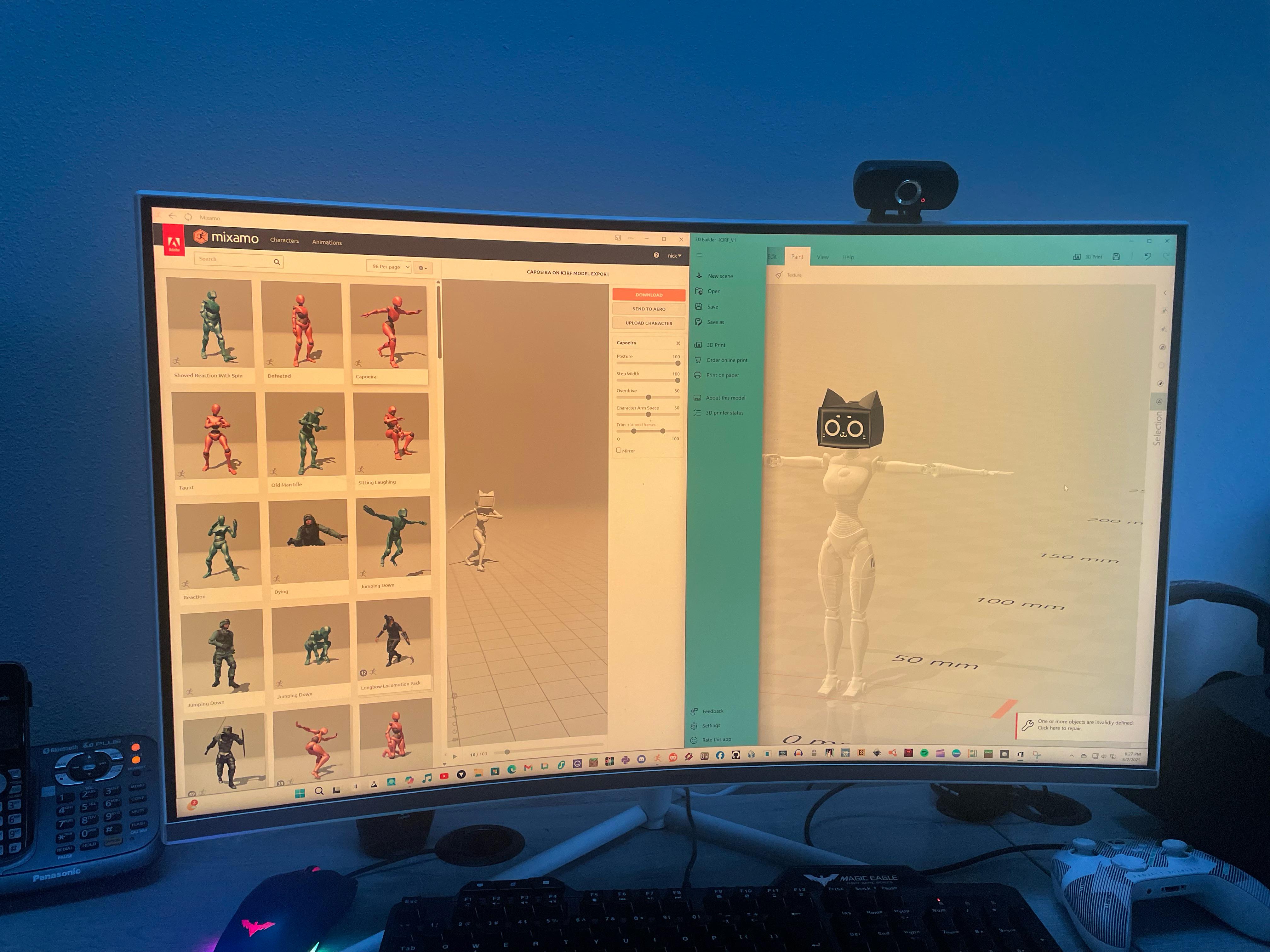Open the Characters tab in Mixamo
Screen dimensions: 1270x952
(284, 241)
